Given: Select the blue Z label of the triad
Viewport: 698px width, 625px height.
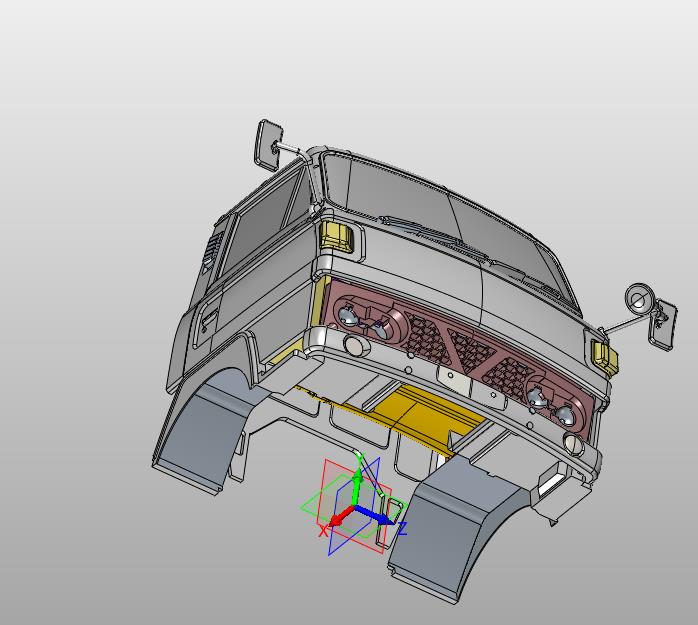Looking at the screenshot, I should click(x=402, y=528).
